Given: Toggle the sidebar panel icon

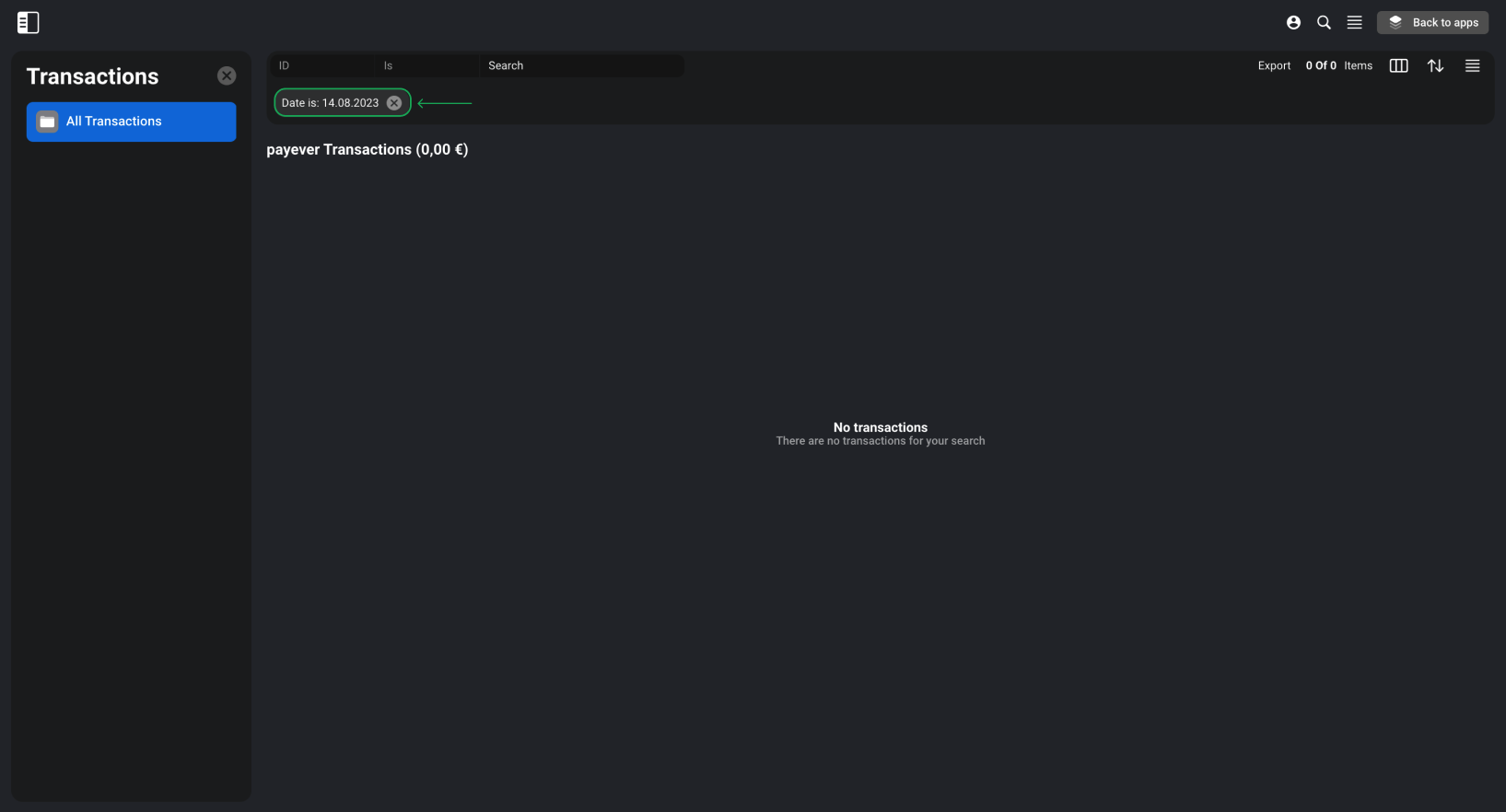Looking at the screenshot, I should tap(29, 22).
